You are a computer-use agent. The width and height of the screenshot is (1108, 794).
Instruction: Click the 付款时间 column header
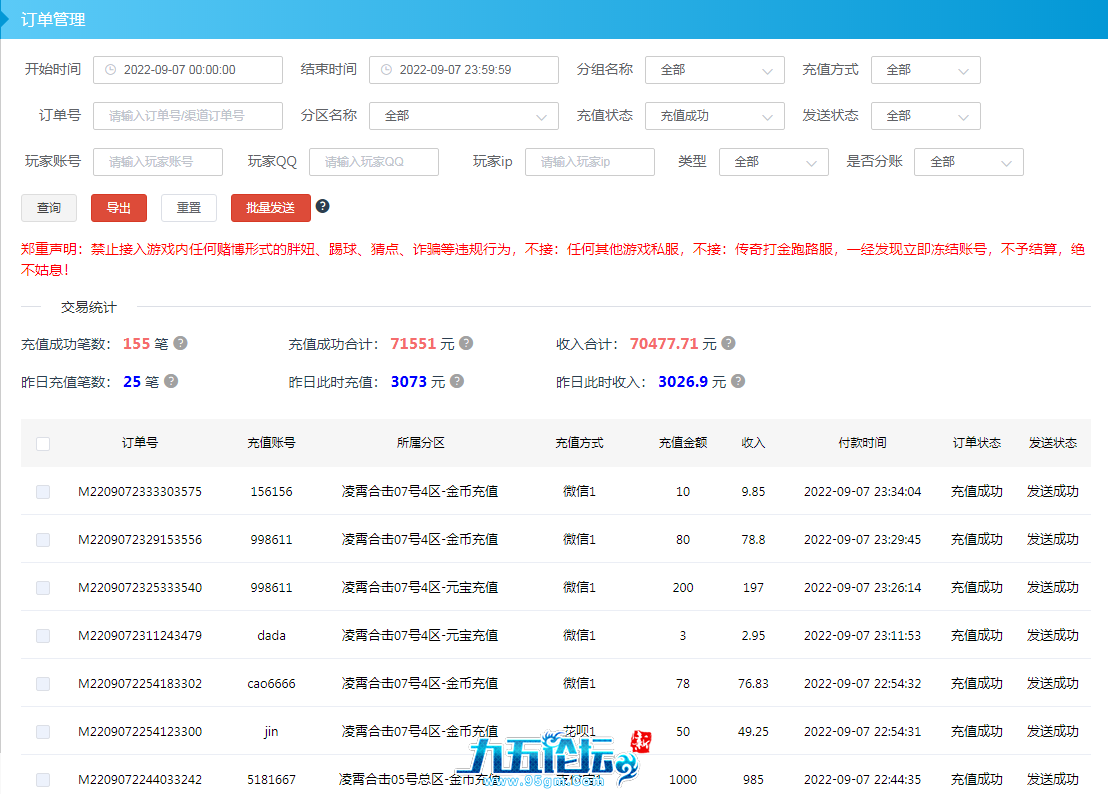[x=862, y=443]
